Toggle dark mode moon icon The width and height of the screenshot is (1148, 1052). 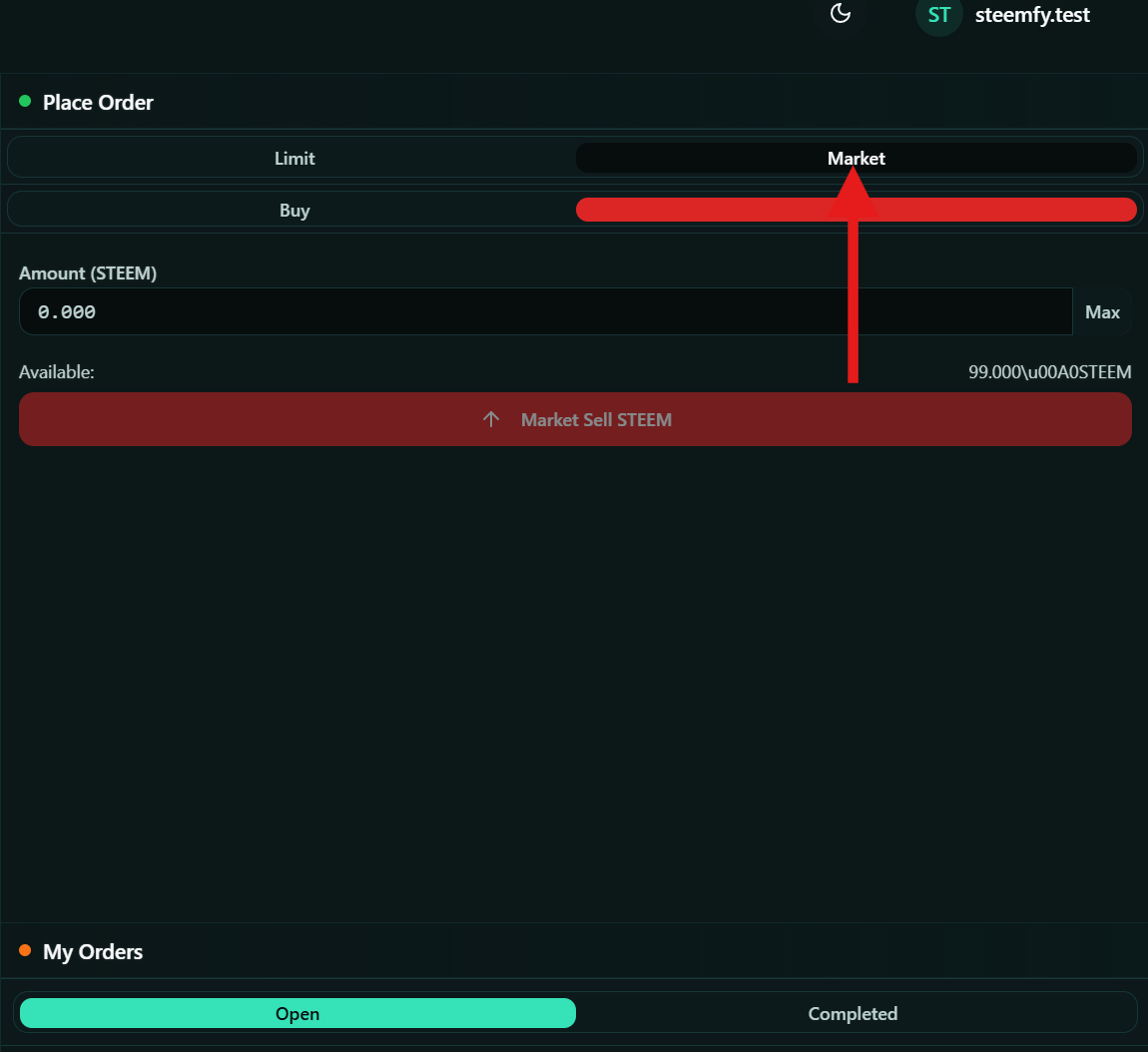point(840,13)
